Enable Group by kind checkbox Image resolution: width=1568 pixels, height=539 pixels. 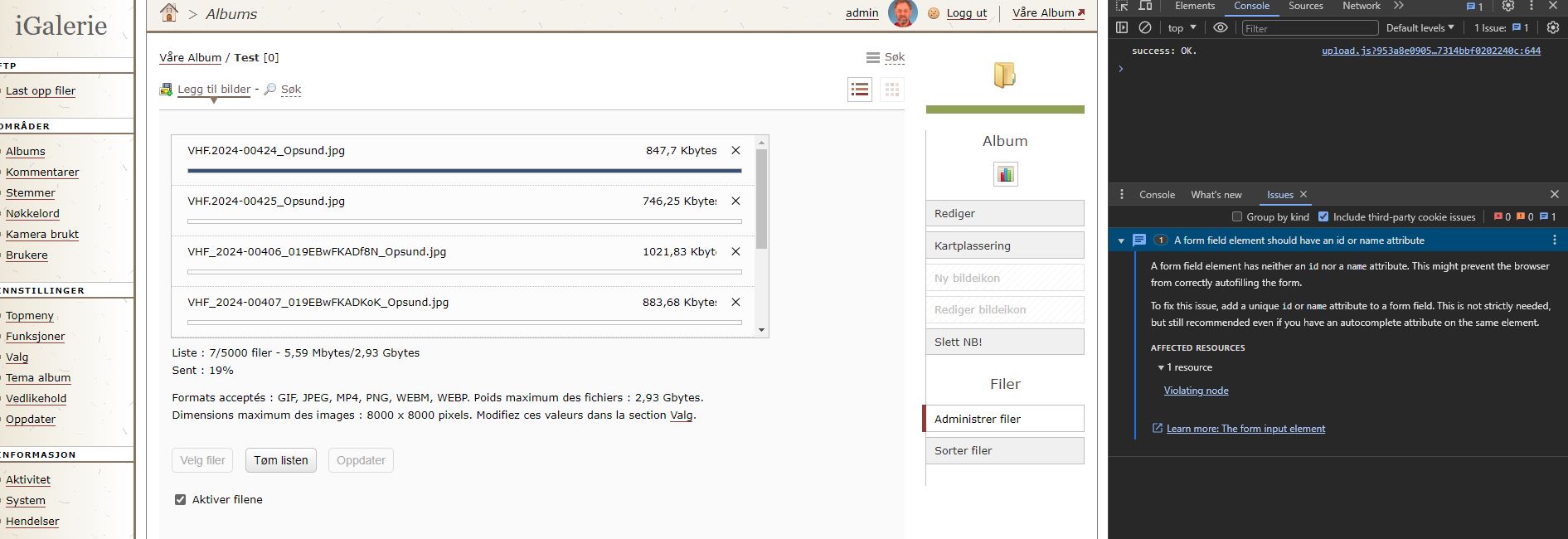(x=1237, y=217)
